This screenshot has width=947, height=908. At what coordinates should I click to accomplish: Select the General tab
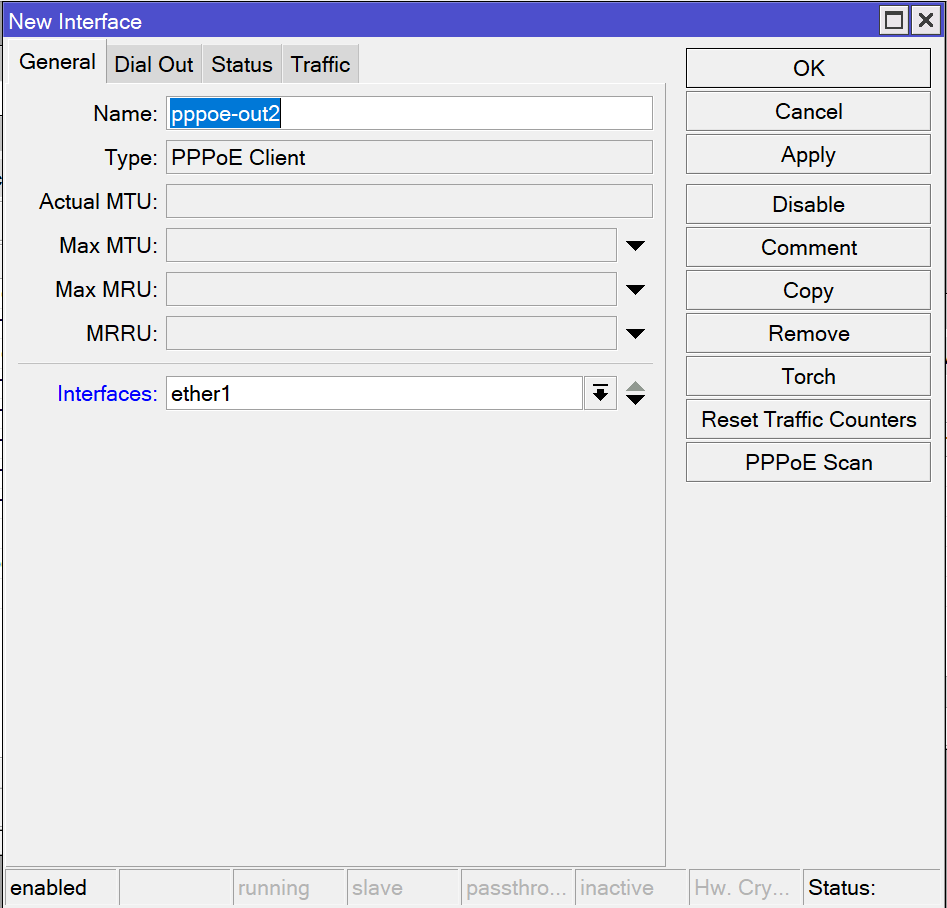tap(57, 62)
